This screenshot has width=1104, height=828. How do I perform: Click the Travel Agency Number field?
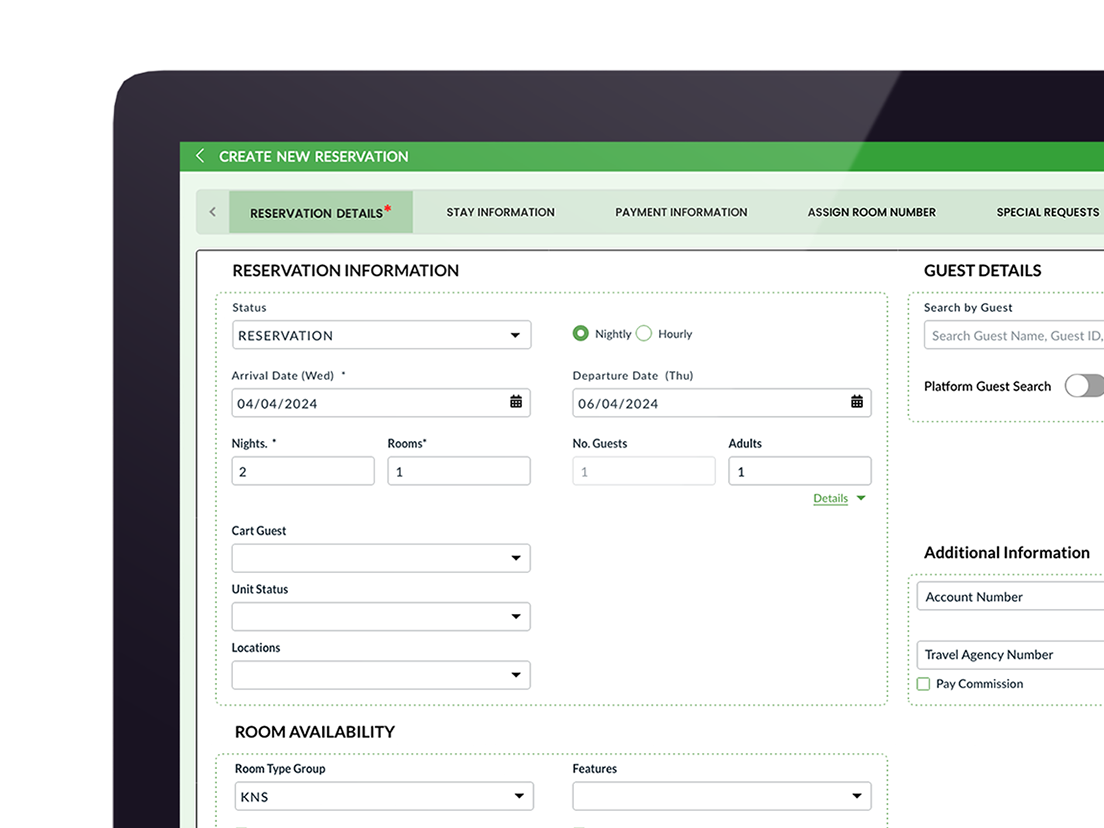1010,654
